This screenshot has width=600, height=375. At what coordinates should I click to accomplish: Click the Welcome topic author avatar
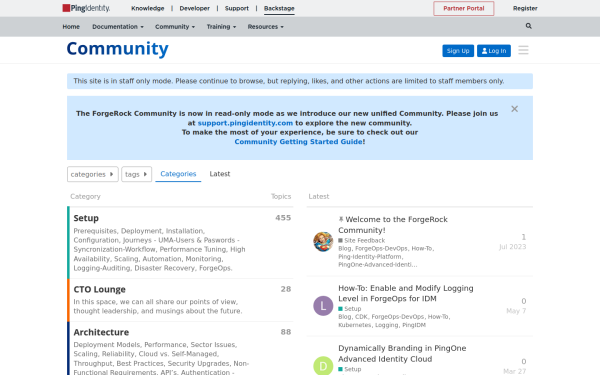323,241
